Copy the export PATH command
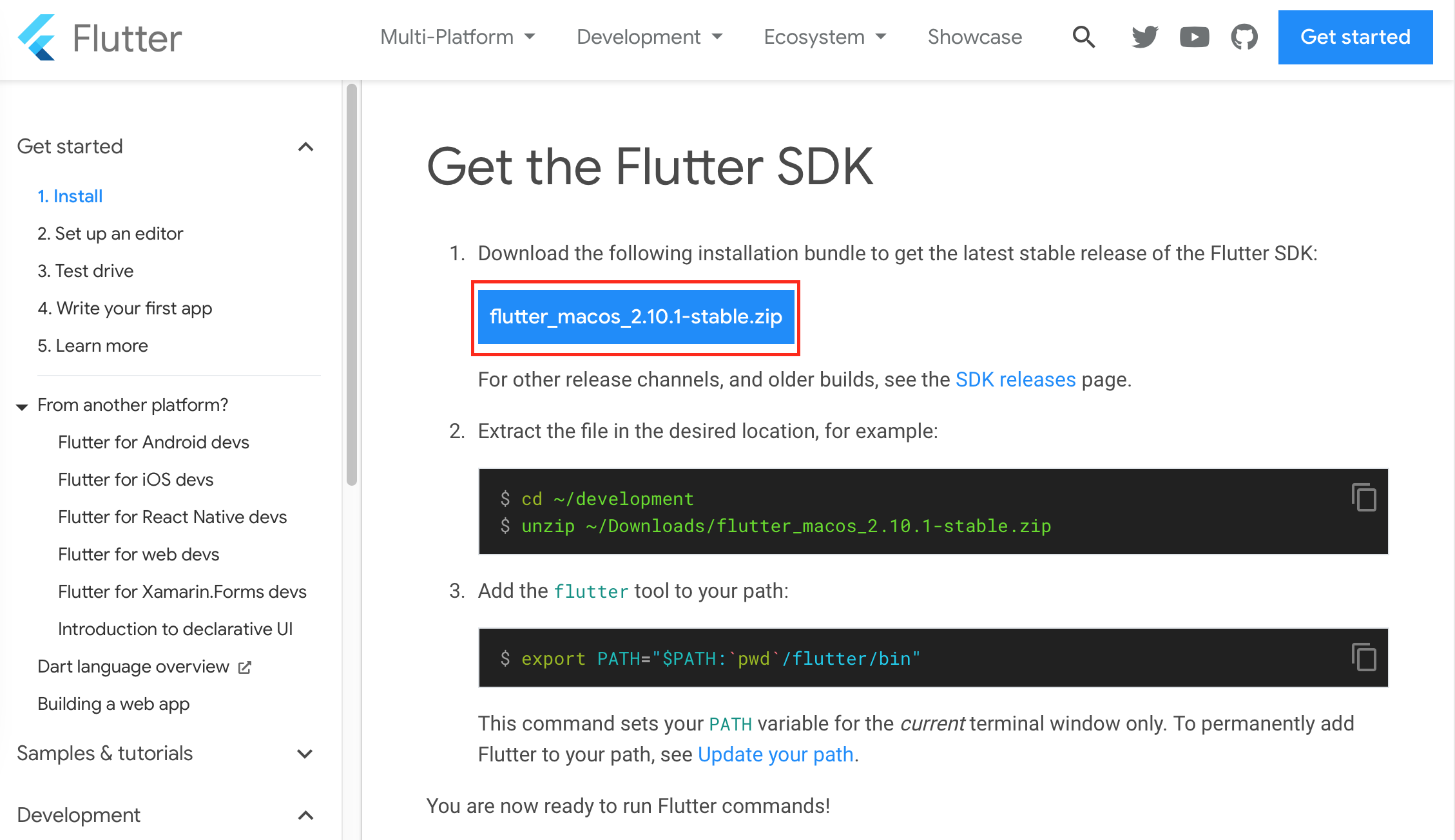Image resolution: width=1455 pixels, height=840 pixels. point(1363,657)
